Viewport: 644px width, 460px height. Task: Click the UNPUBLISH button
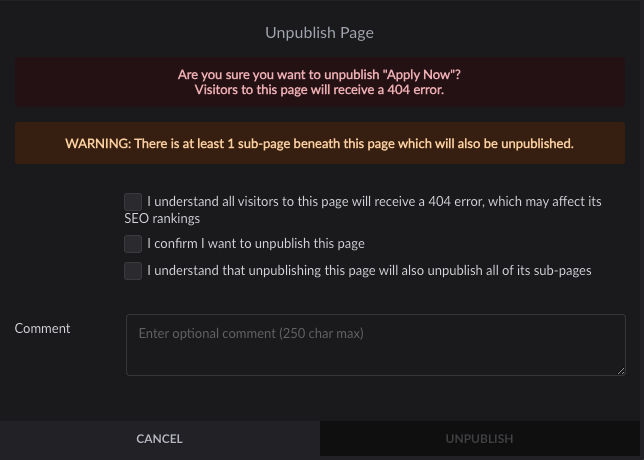tap(479, 439)
